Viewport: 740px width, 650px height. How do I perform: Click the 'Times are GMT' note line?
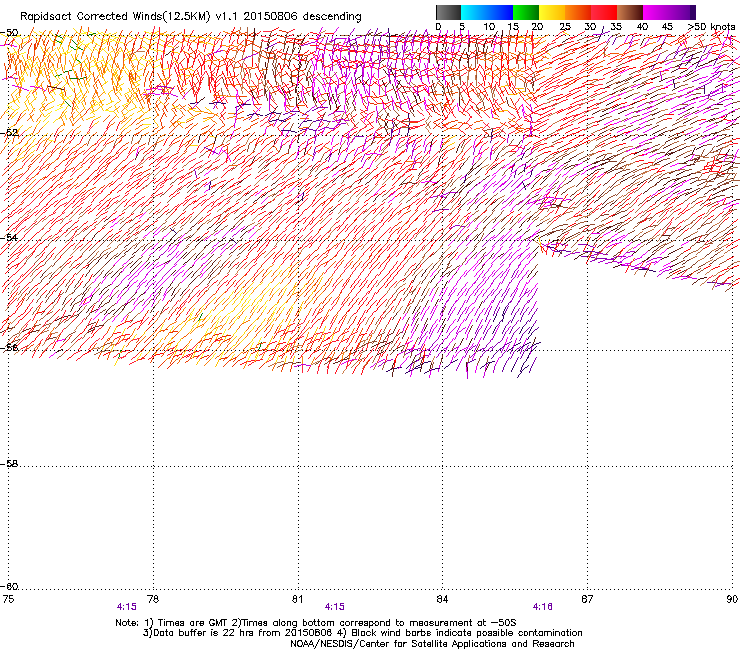(316, 623)
